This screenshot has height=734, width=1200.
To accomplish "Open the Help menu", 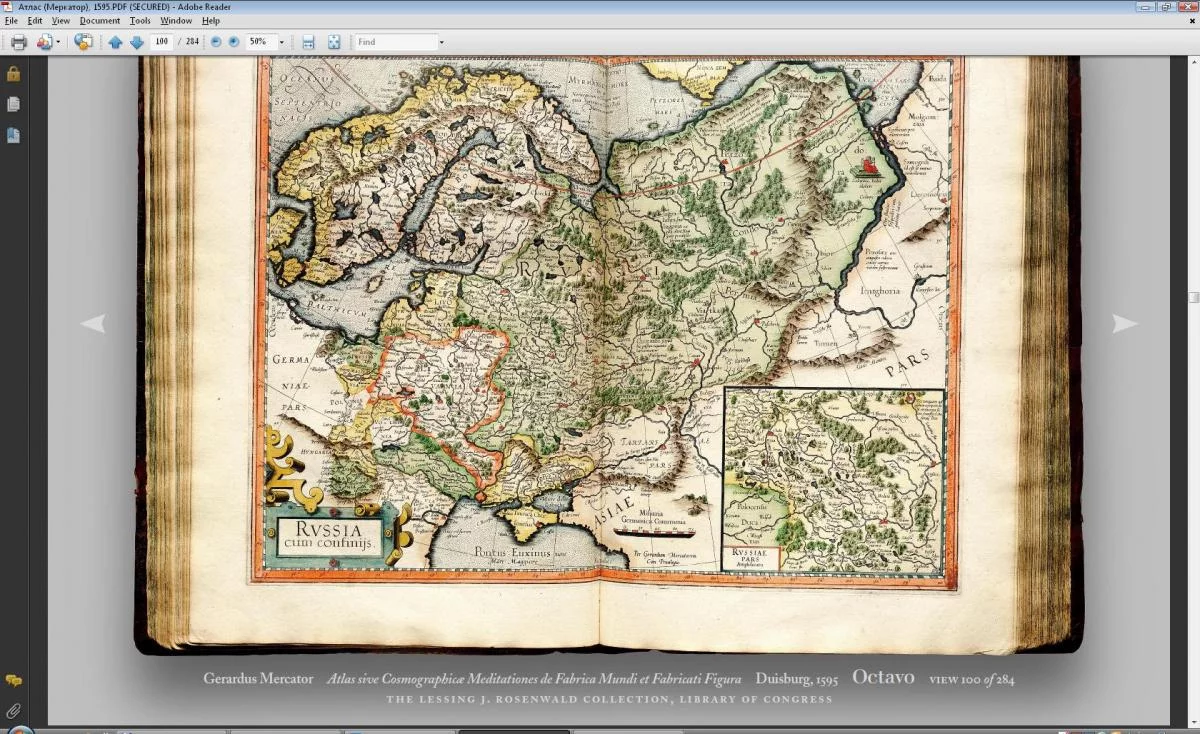I will [x=211, y=20].
